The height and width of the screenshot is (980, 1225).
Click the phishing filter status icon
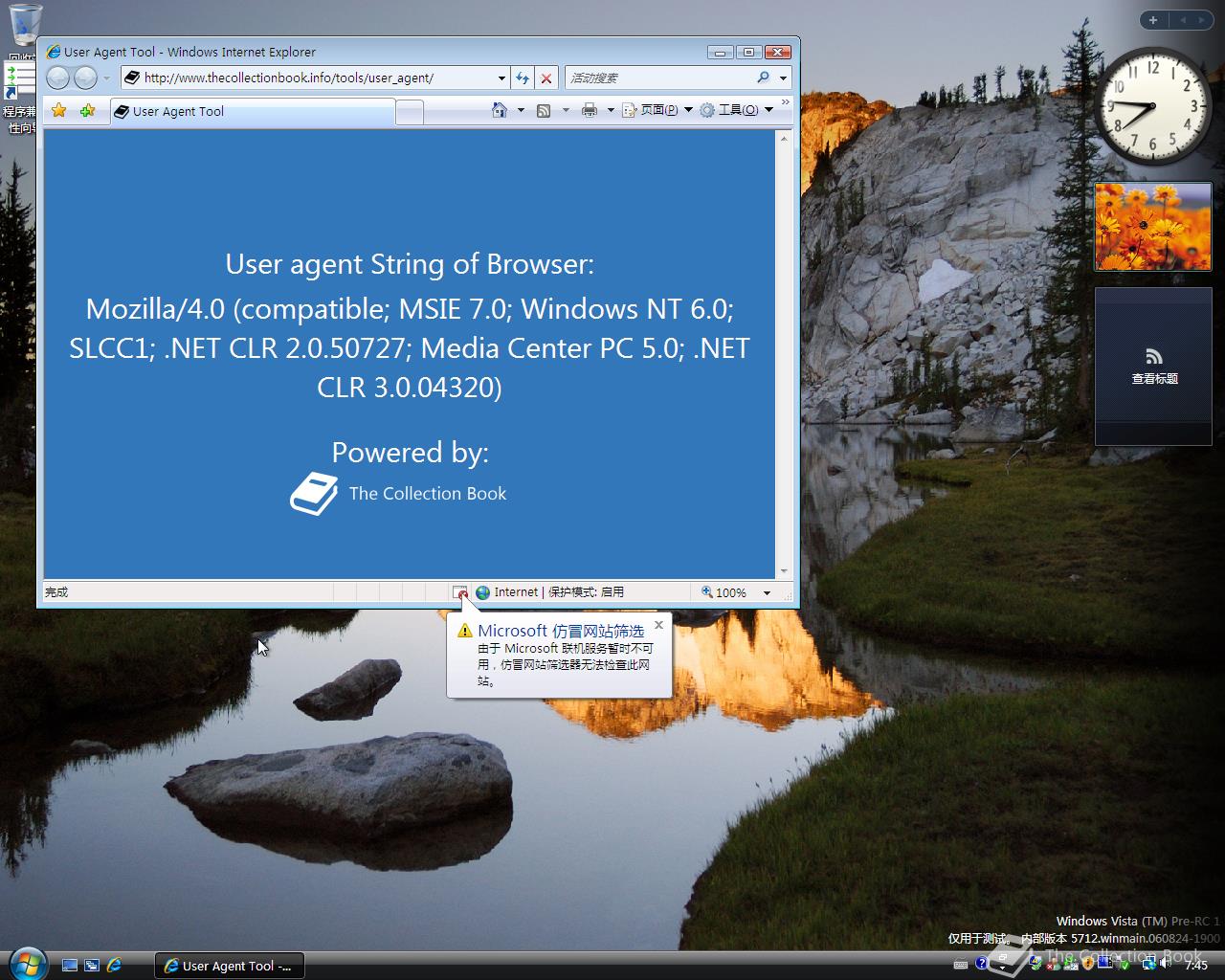click(x=461, y=592)
